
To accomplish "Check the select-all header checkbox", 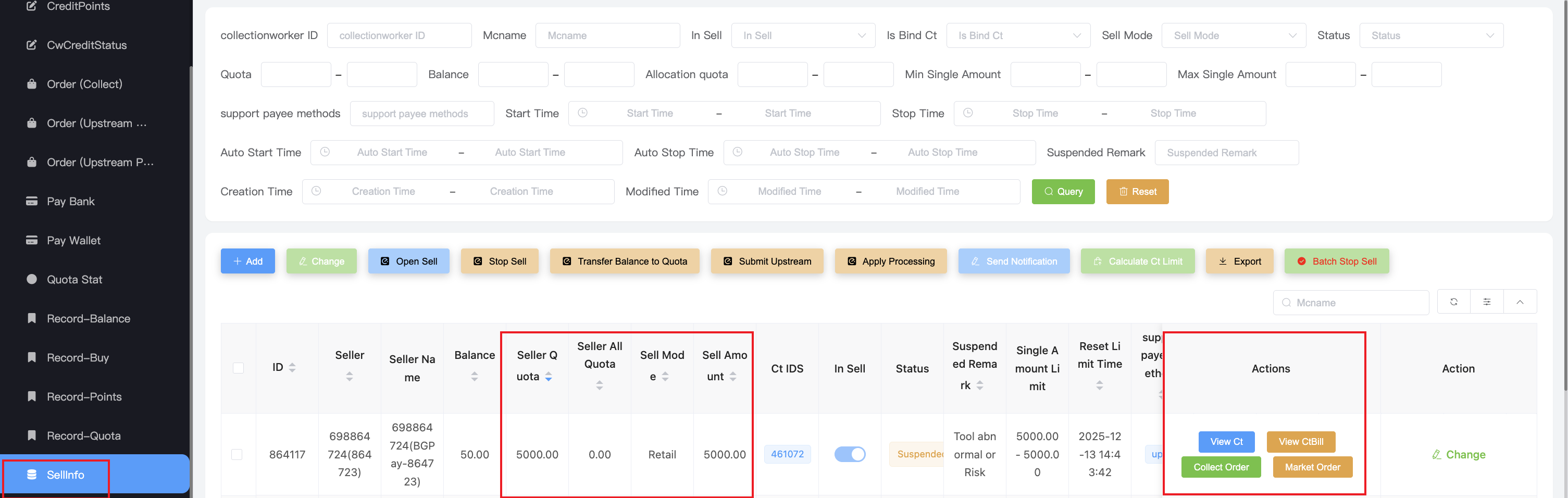I will [238, 368].
